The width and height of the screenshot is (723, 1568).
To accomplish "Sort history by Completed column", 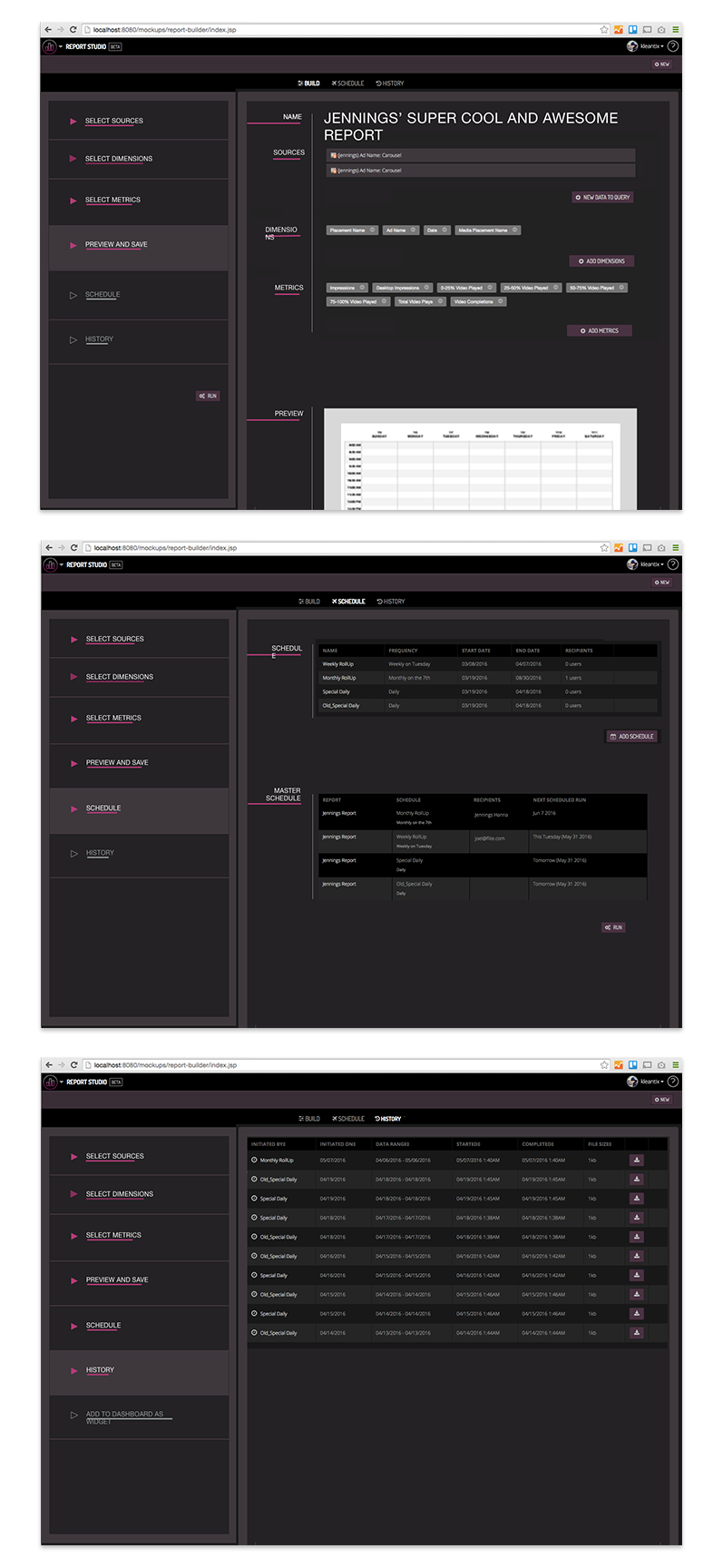I will 538,1144.
